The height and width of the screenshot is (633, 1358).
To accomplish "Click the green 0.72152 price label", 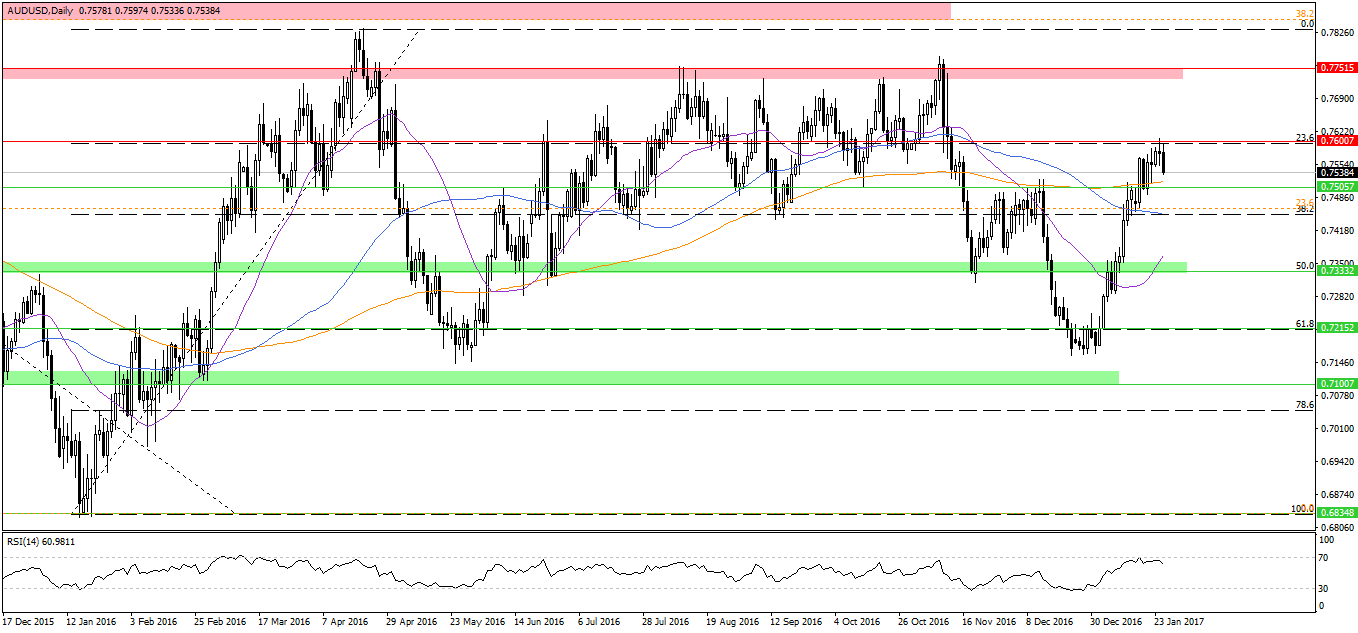I will click(1337, 328).
